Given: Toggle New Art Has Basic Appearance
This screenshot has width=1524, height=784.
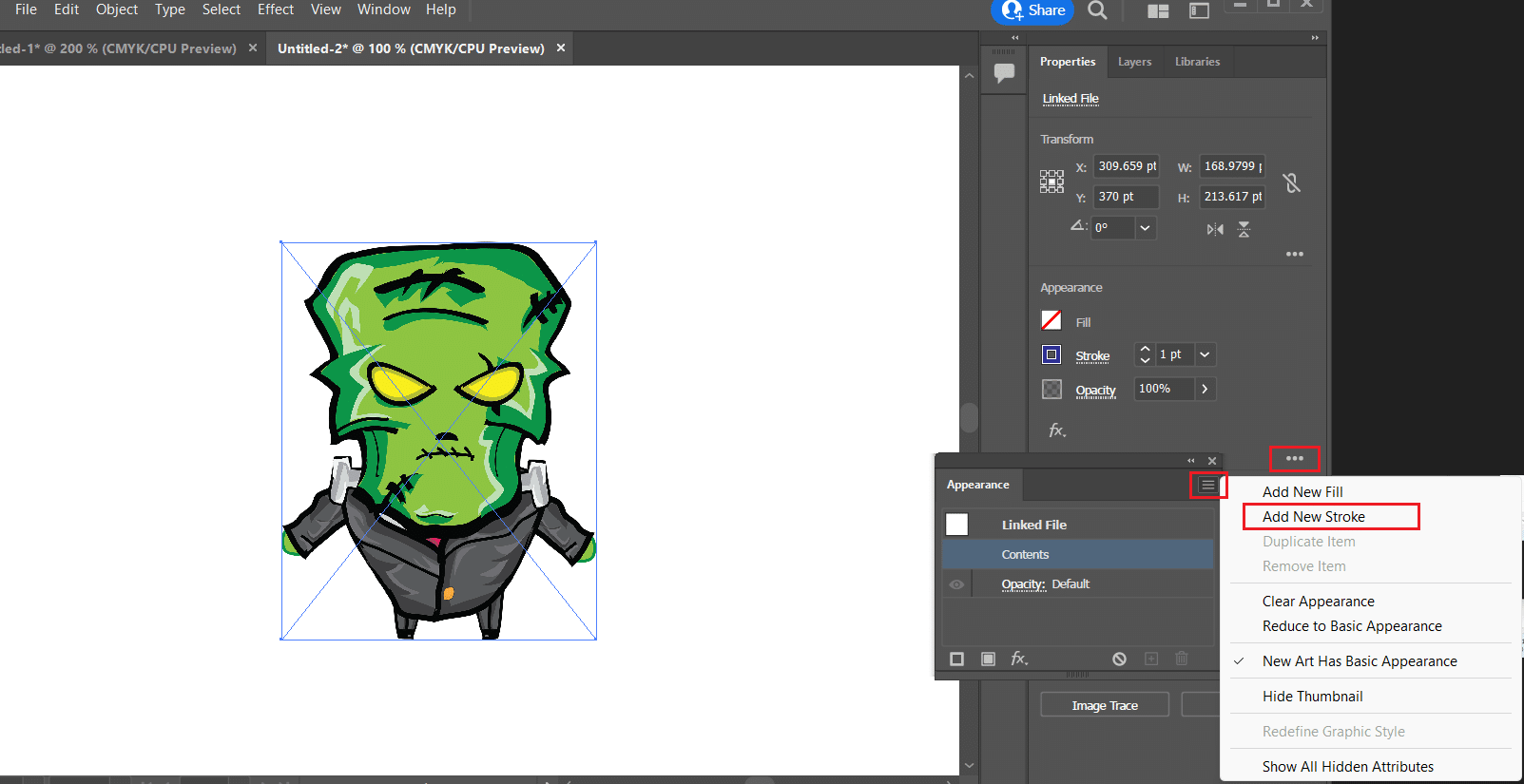Looking at the screenshot, I should pos(1360,661).
